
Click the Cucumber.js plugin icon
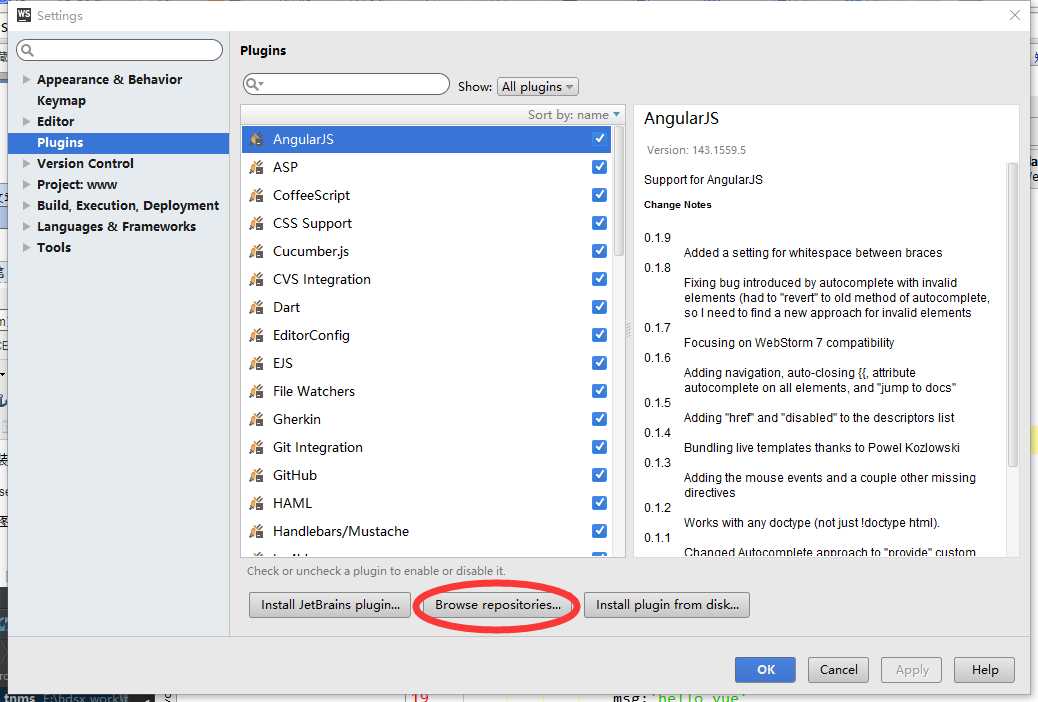(256, 251)
